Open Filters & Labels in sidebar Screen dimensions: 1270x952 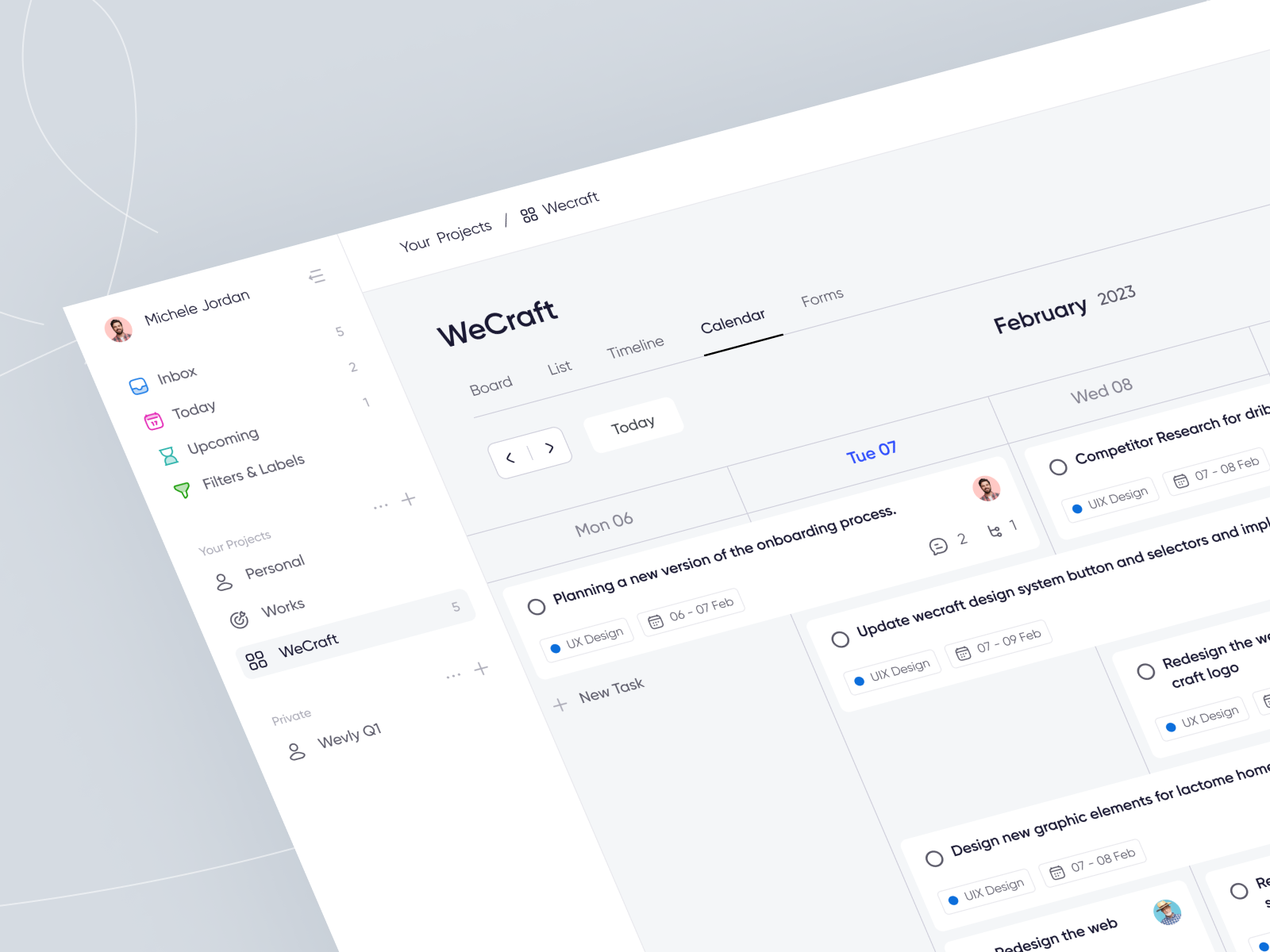tap(253, 471)
